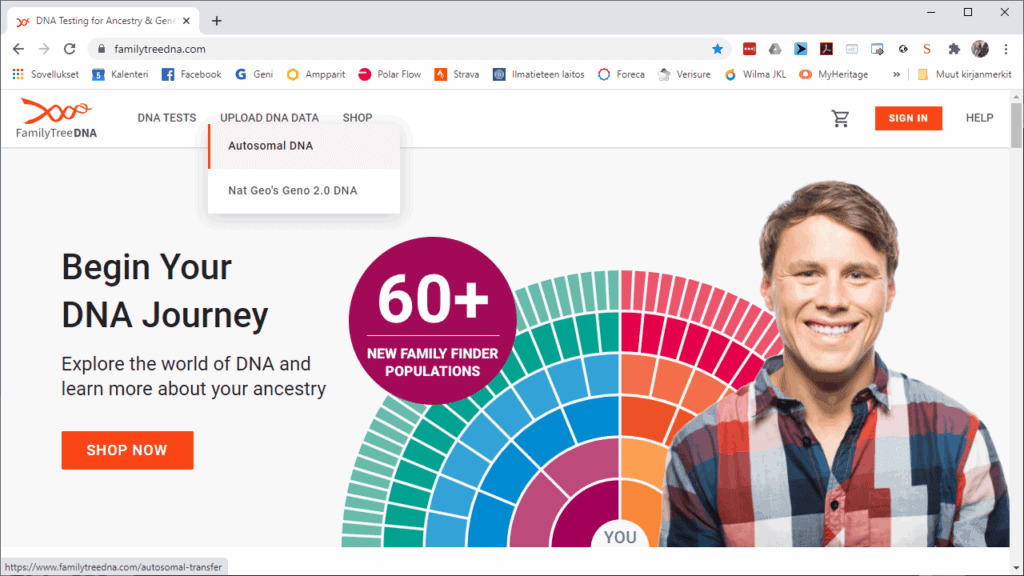This screenshot has height=576, width=1024.
Task: Open the Facebook bookmark
Action: point(191,74)
